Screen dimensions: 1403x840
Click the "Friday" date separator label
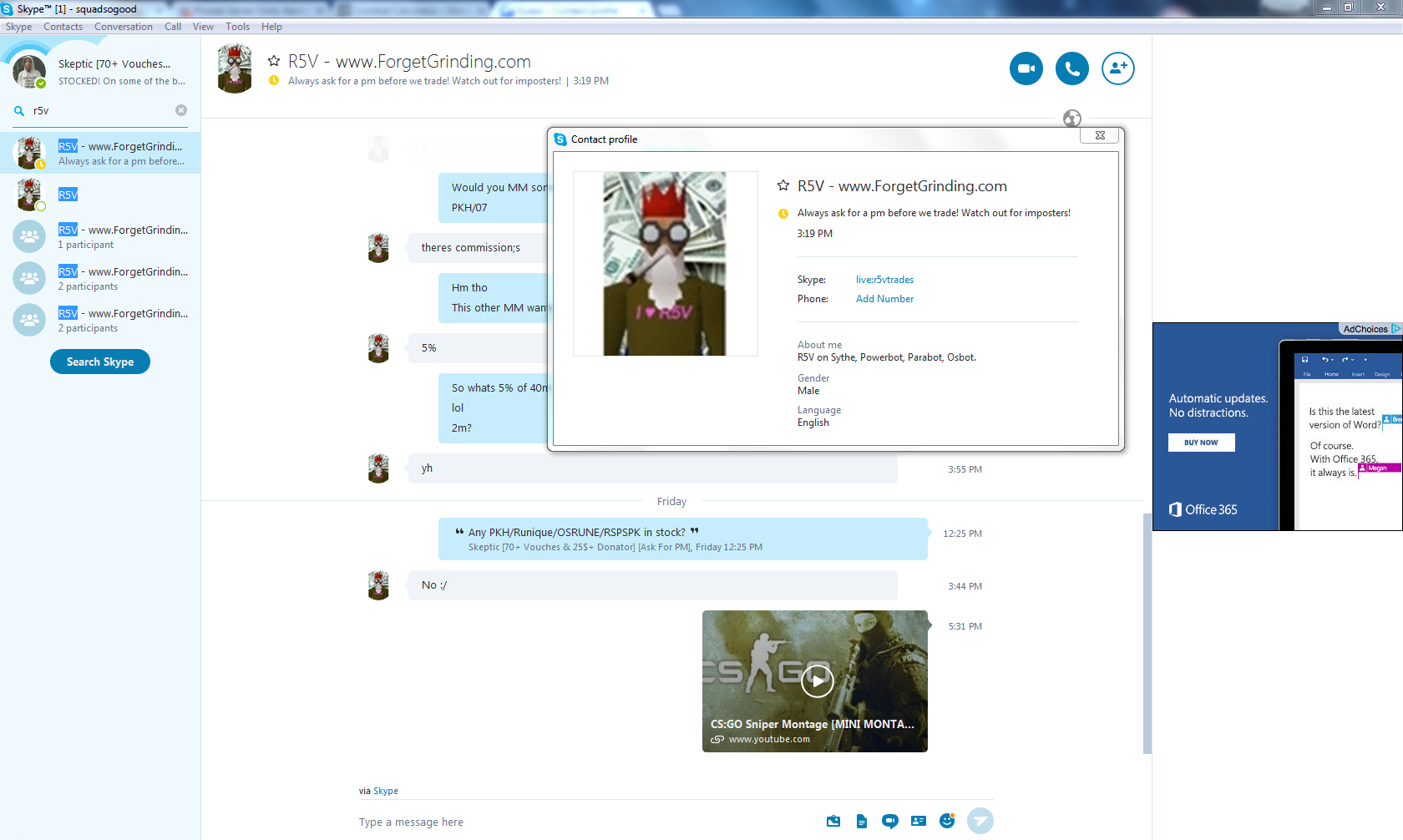pos(671,501)
